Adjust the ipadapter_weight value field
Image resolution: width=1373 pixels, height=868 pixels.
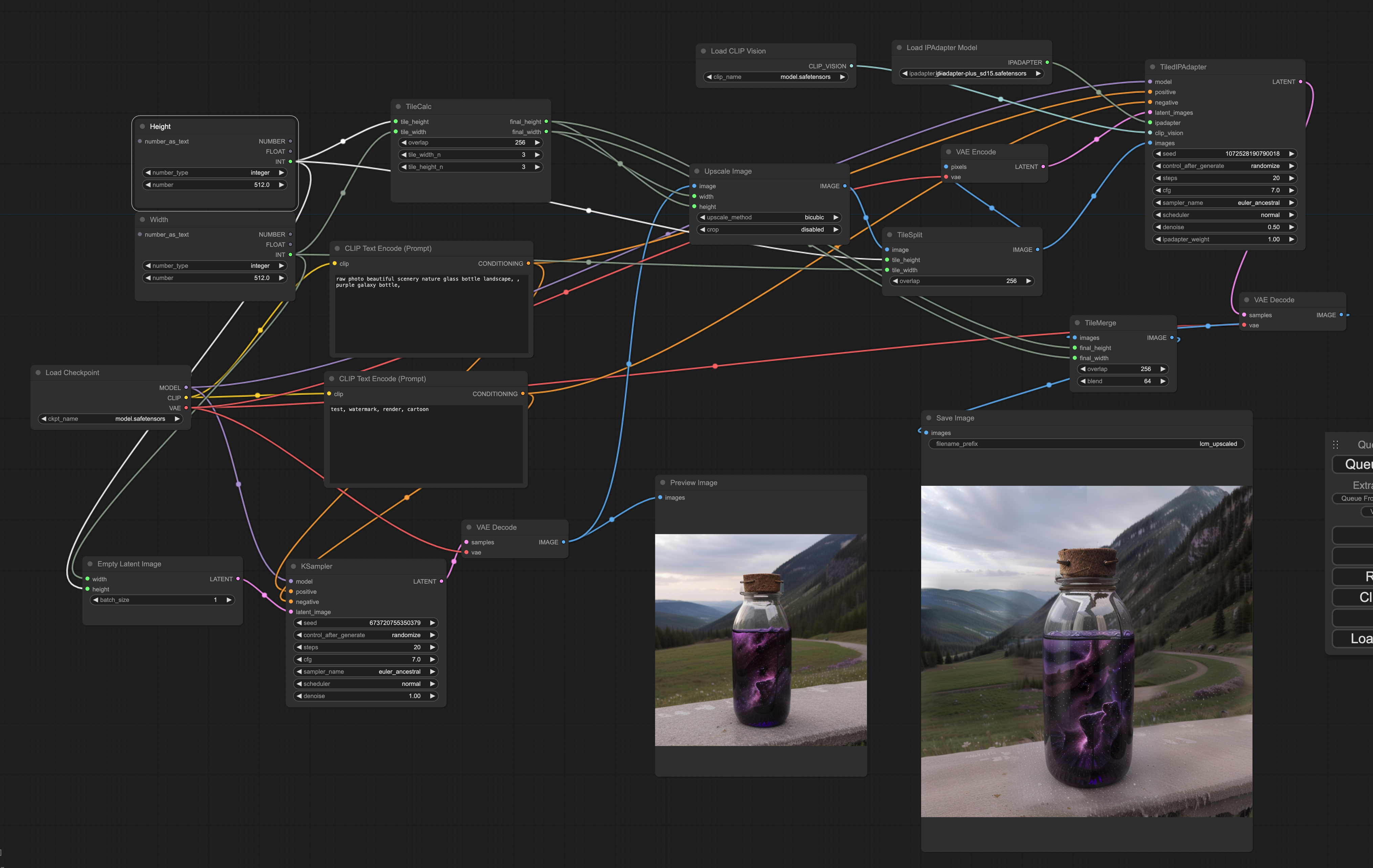(x=1225, y=240)
